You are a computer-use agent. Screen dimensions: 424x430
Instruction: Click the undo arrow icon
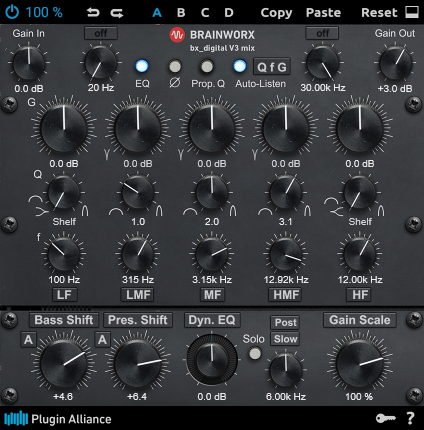[x=93, y=13]
